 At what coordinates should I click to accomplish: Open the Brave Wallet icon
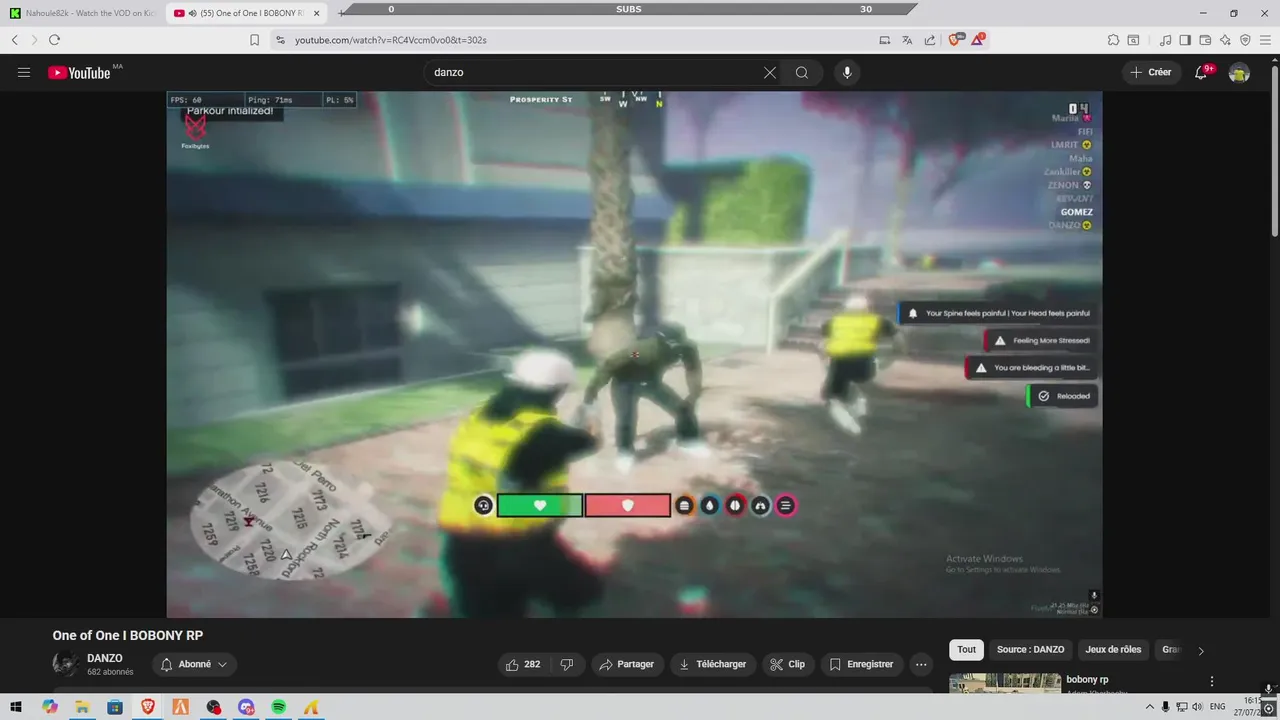click(x=1205, y=40)
